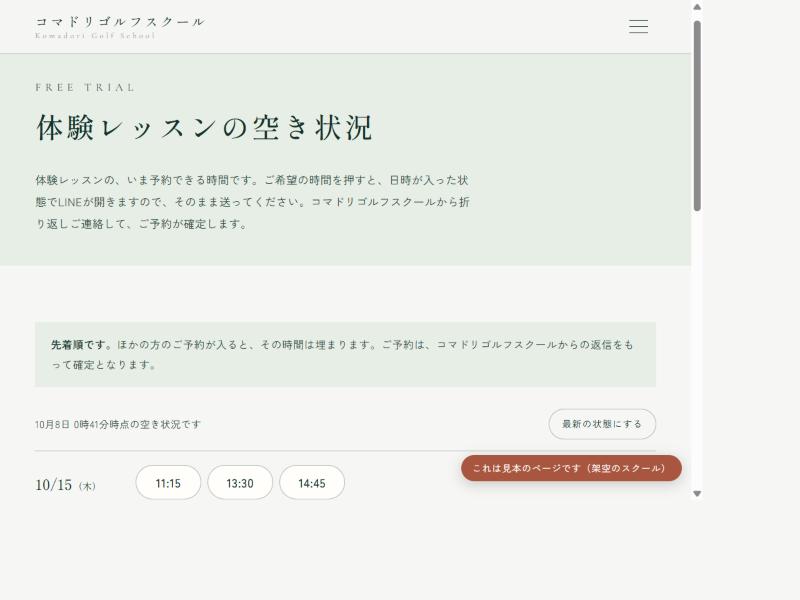Click the コマドリゴルフスクール site logo
The width and height of the screenshot is (800, 600).
pyautogui.click(x=120, y=27)
